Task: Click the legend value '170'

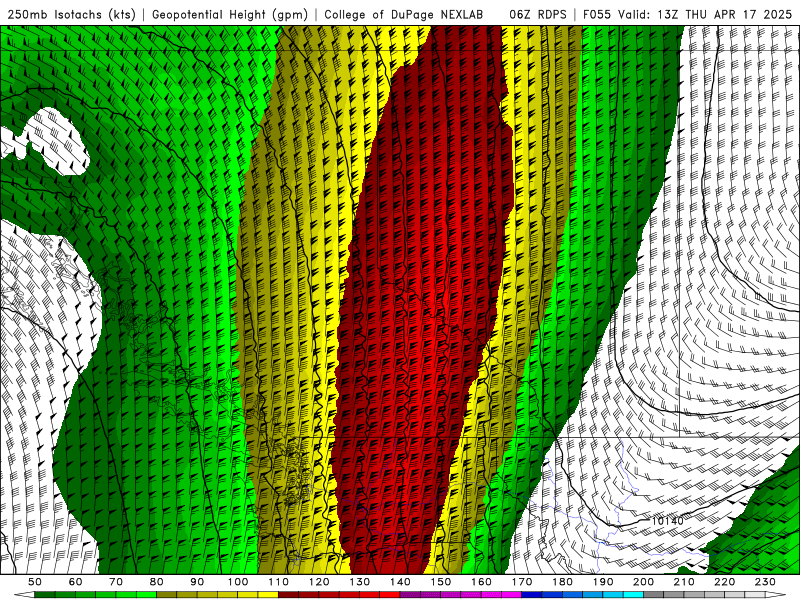Action: [x=522, y=582]
